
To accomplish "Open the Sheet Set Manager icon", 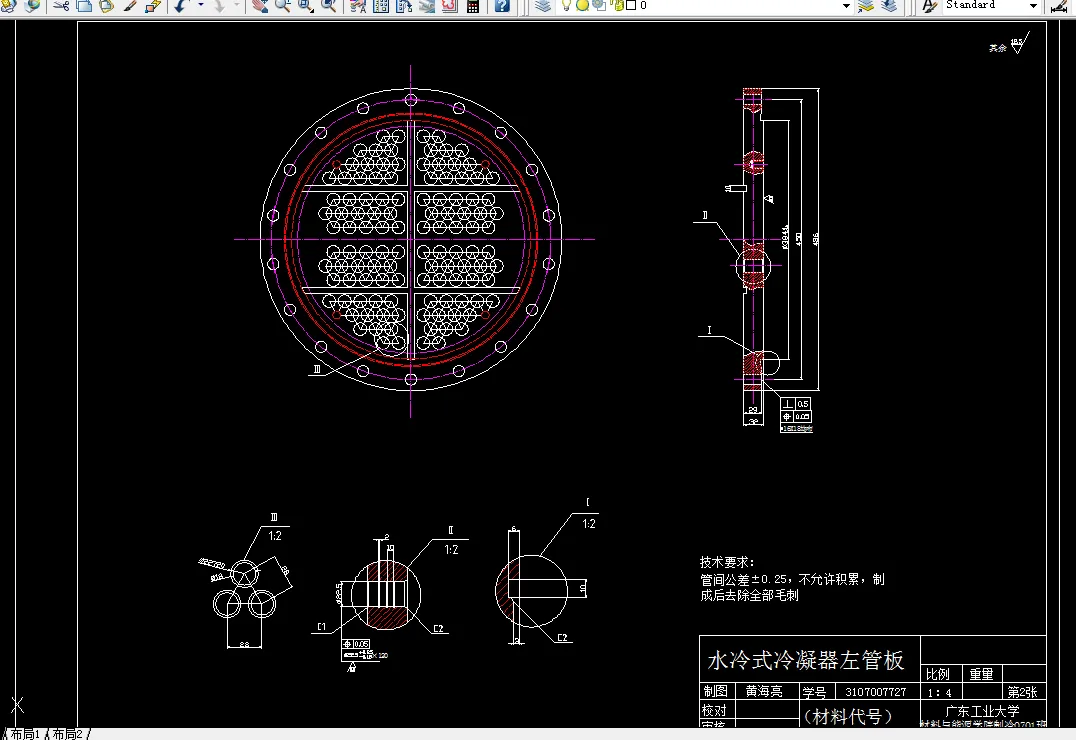I will 426,6.
